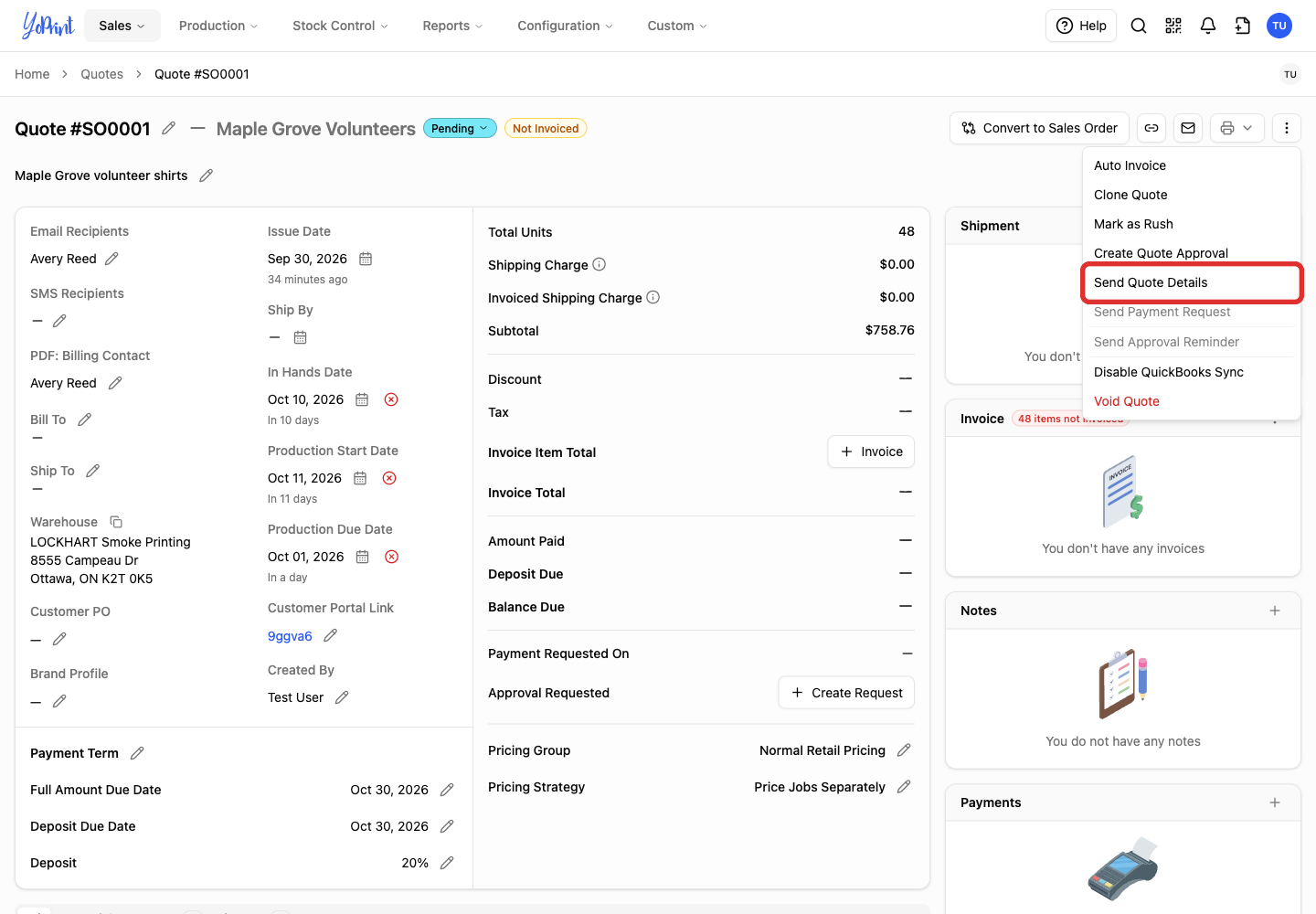Screen dimensions: 1316x914
Task: Select Auto Invoice menu entry
Action: coord(1192,165)
